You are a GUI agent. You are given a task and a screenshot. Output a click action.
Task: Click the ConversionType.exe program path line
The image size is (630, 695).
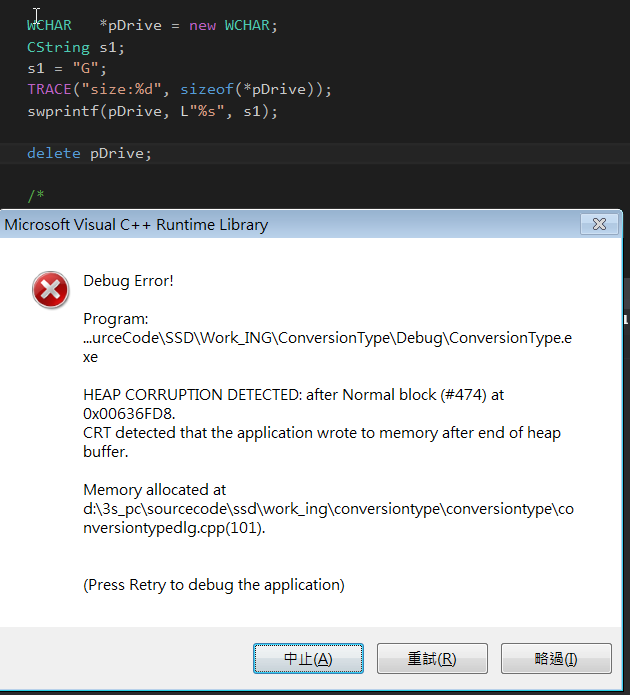(x=327, y=347)
